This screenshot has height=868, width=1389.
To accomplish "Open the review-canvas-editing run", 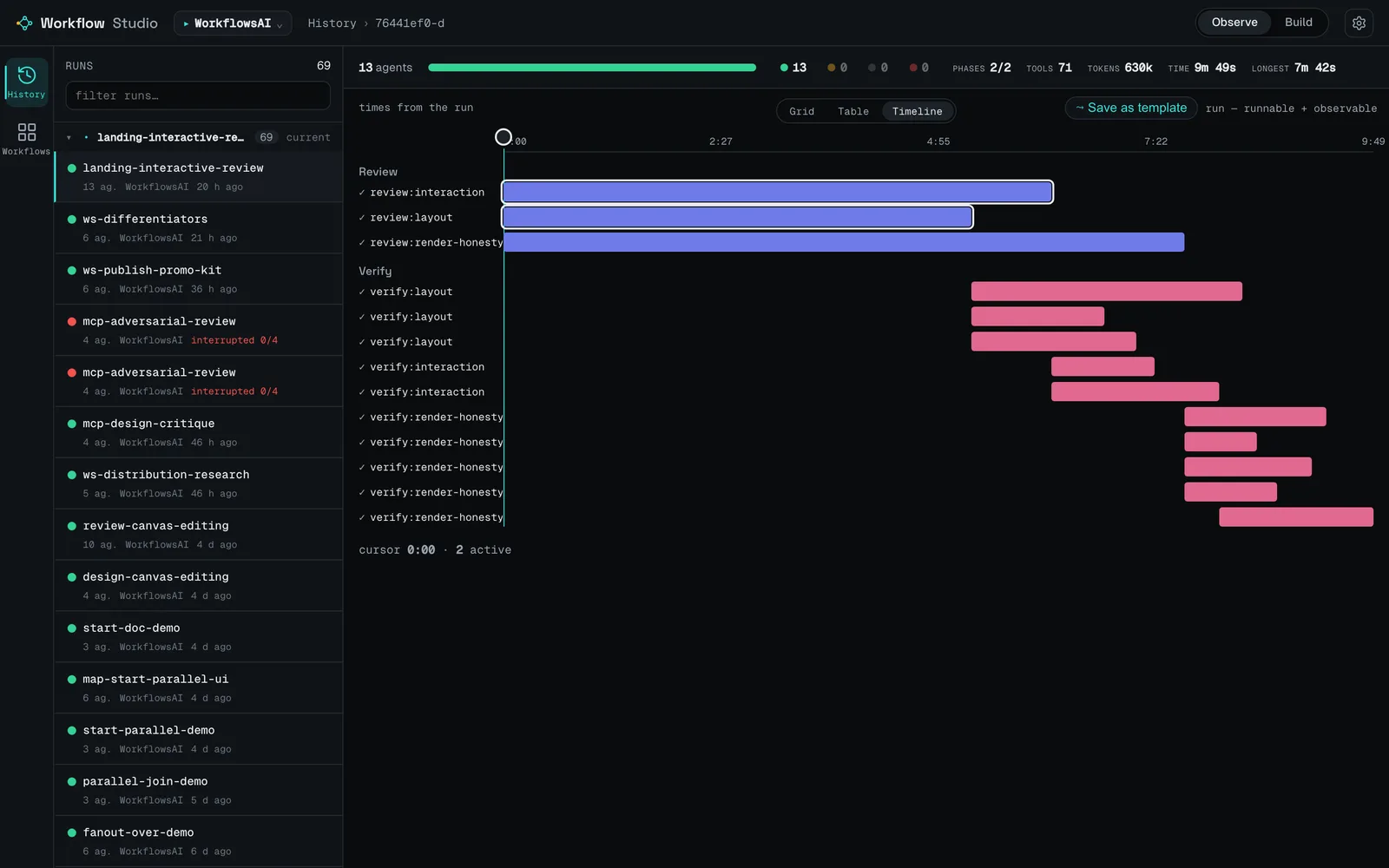I will [199, 536].
